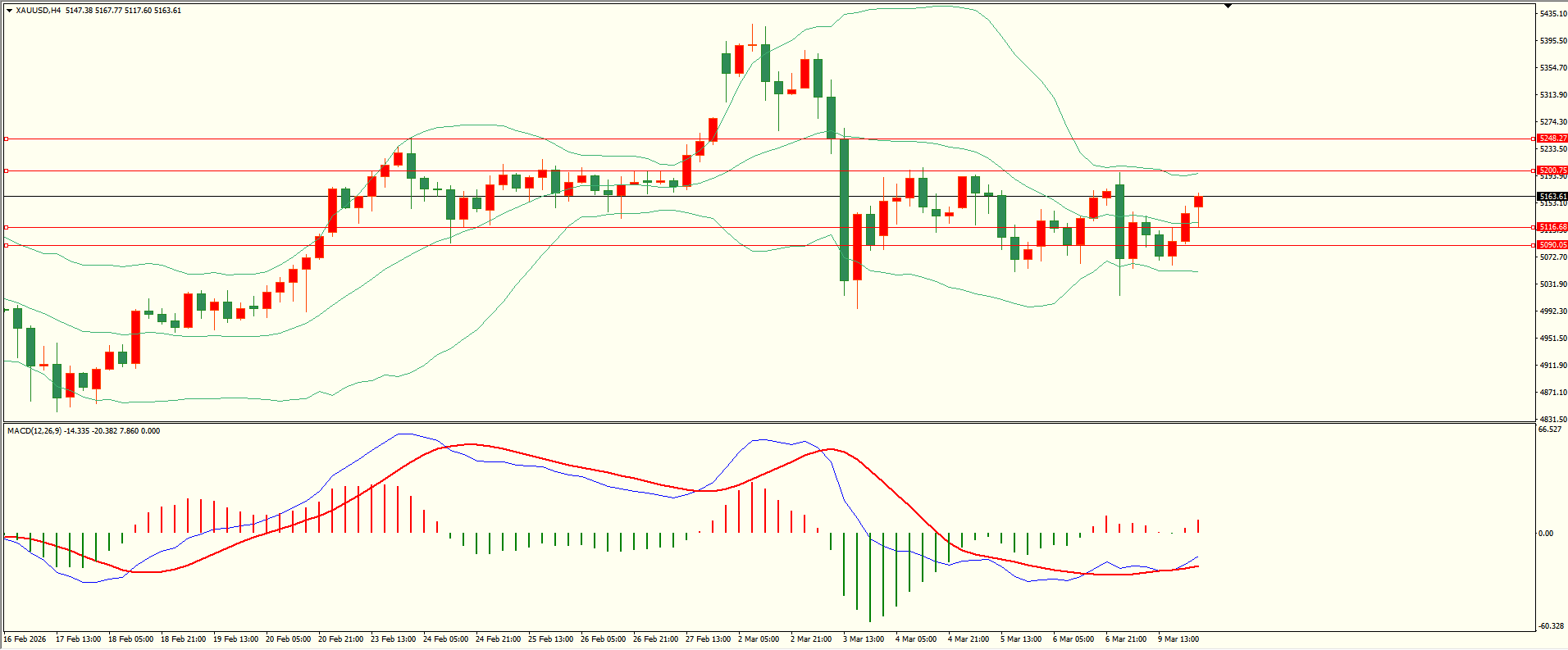Click the red 5116.68 price label
Image resolution: width=1568 pixels, height=650 pixels.
tap(1552, 227)
